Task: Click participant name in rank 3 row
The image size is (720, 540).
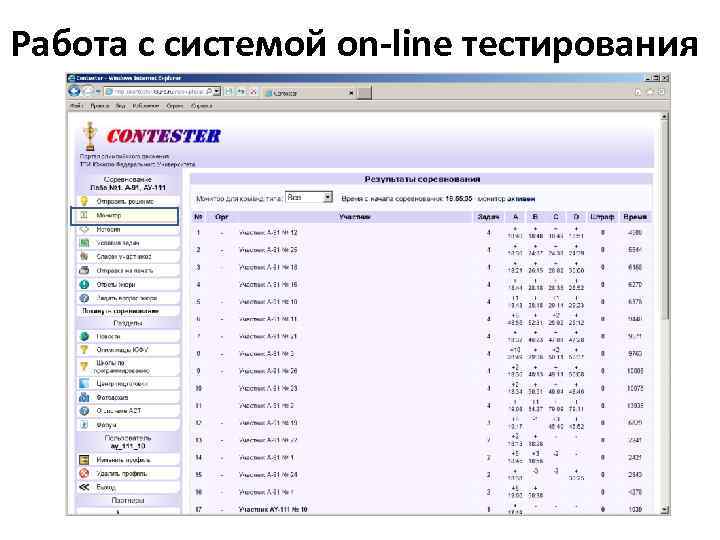Action: [268, 267]
